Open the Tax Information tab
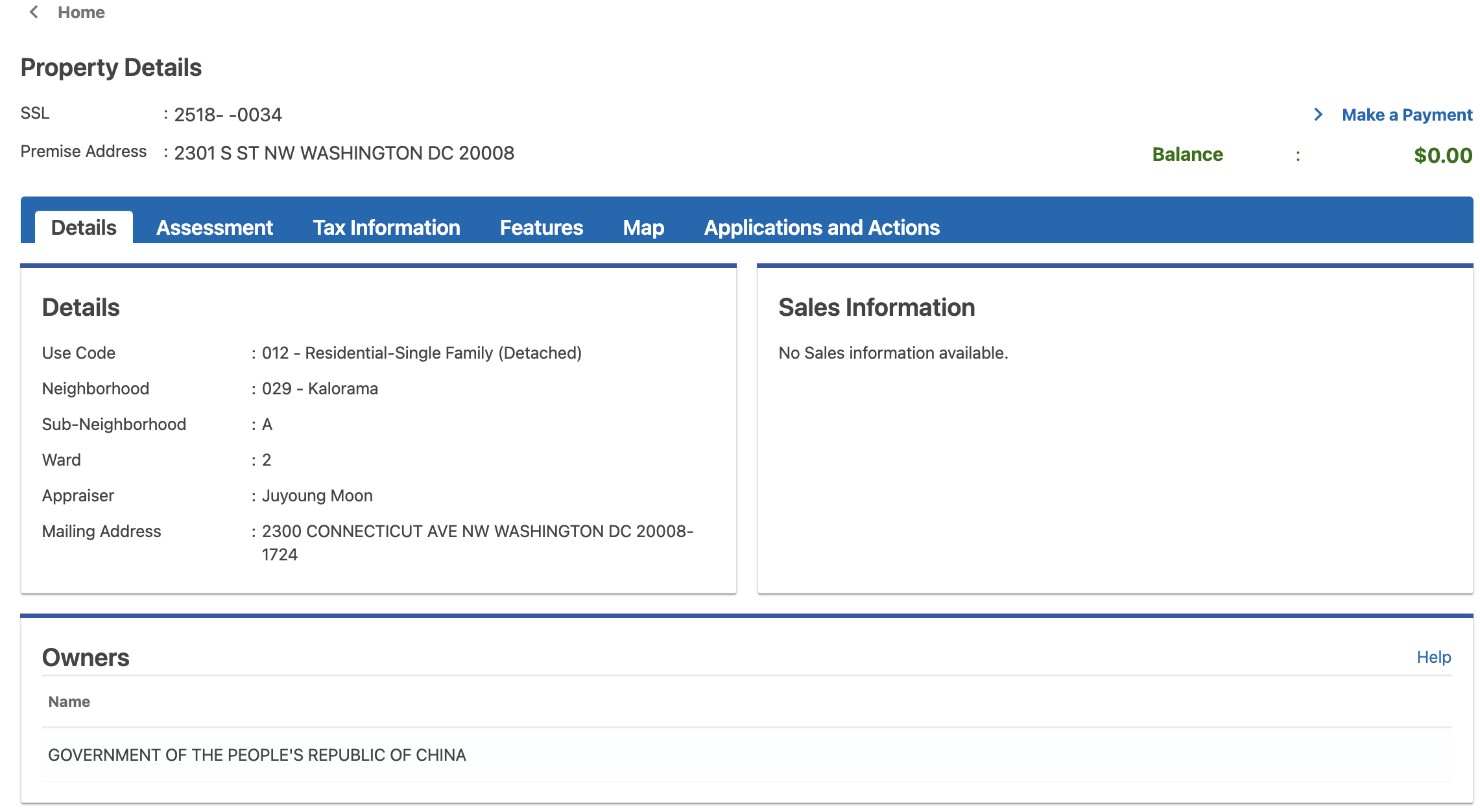Image resolution: width=1480 pixels, height=812 pixels. point(386,228)
